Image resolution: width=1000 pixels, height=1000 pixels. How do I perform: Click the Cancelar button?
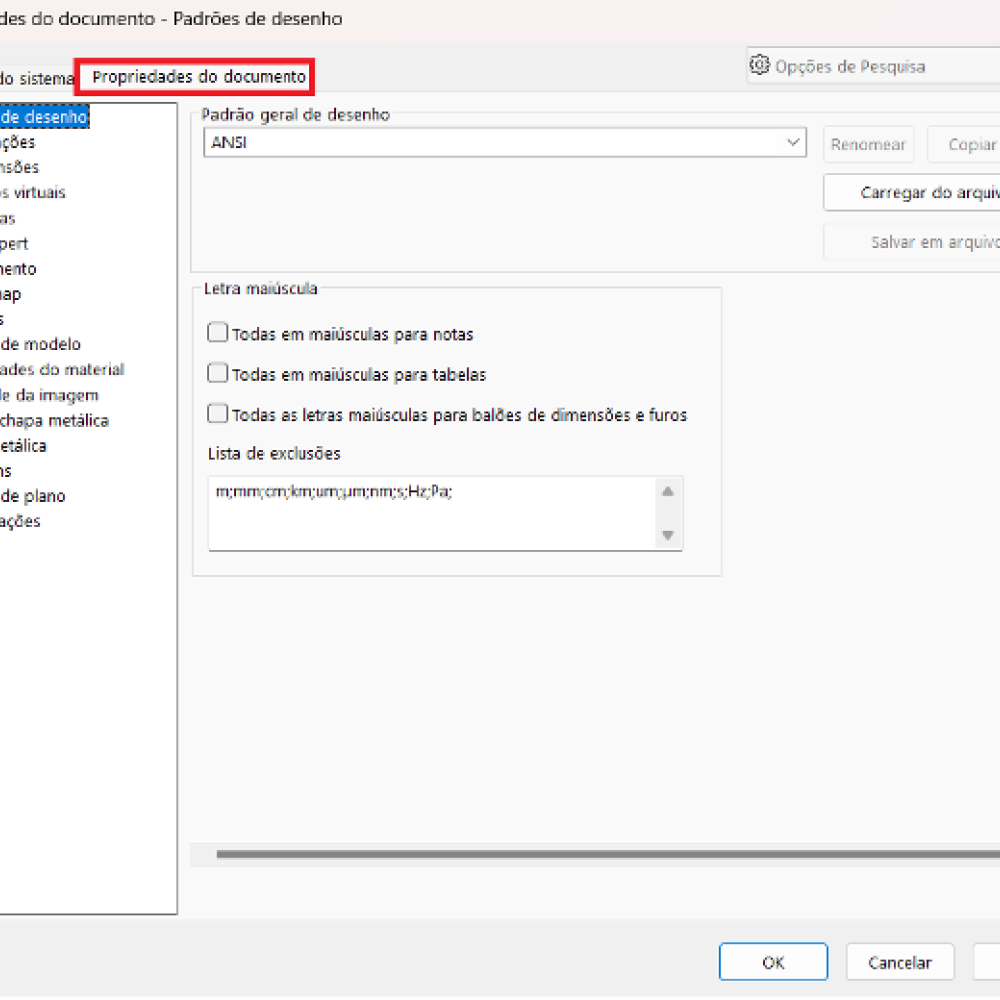point(899,963)
